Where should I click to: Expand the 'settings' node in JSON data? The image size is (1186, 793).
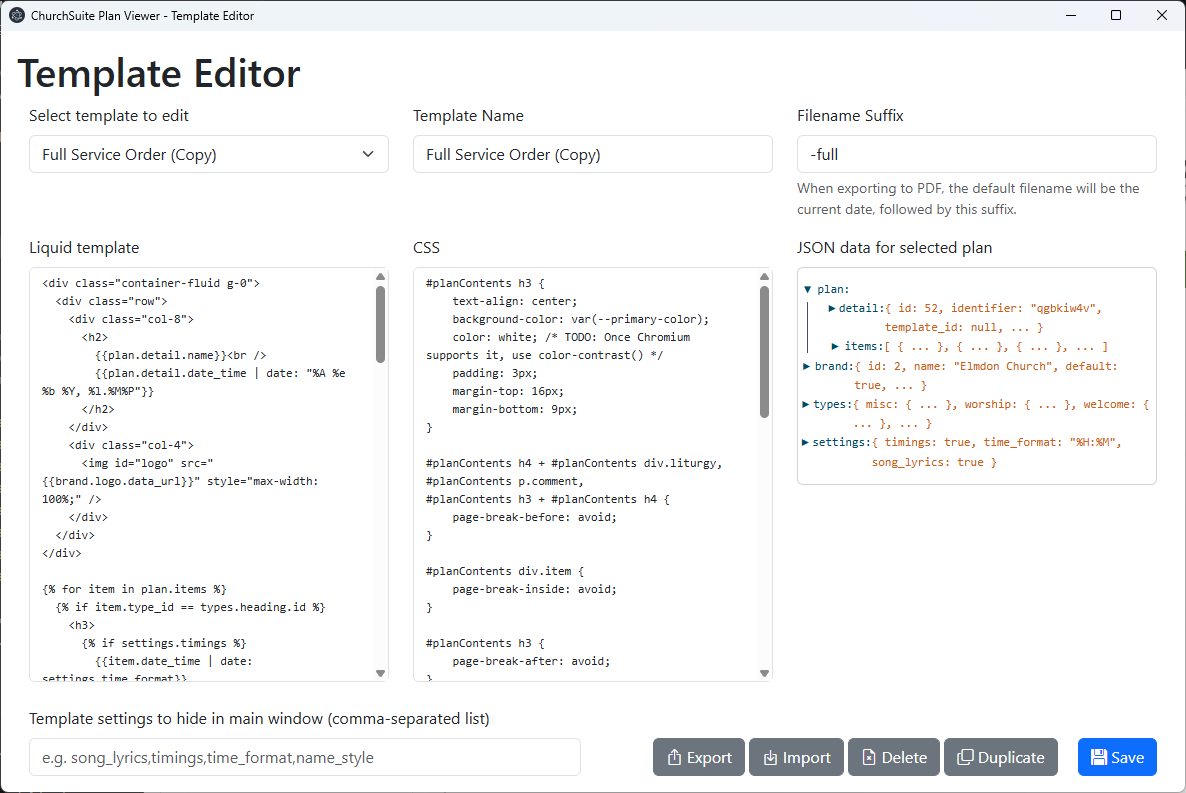(x=807, y=442)
